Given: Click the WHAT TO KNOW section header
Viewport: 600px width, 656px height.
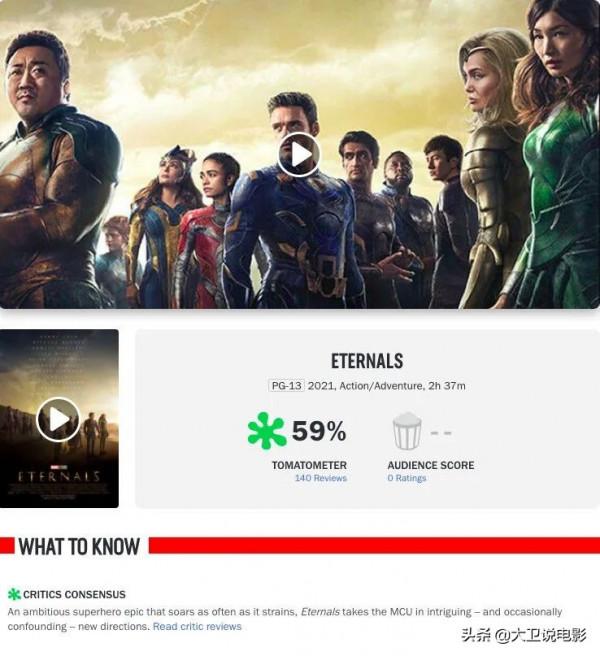Looking at the screenshot, I should [x=79, y=546].
